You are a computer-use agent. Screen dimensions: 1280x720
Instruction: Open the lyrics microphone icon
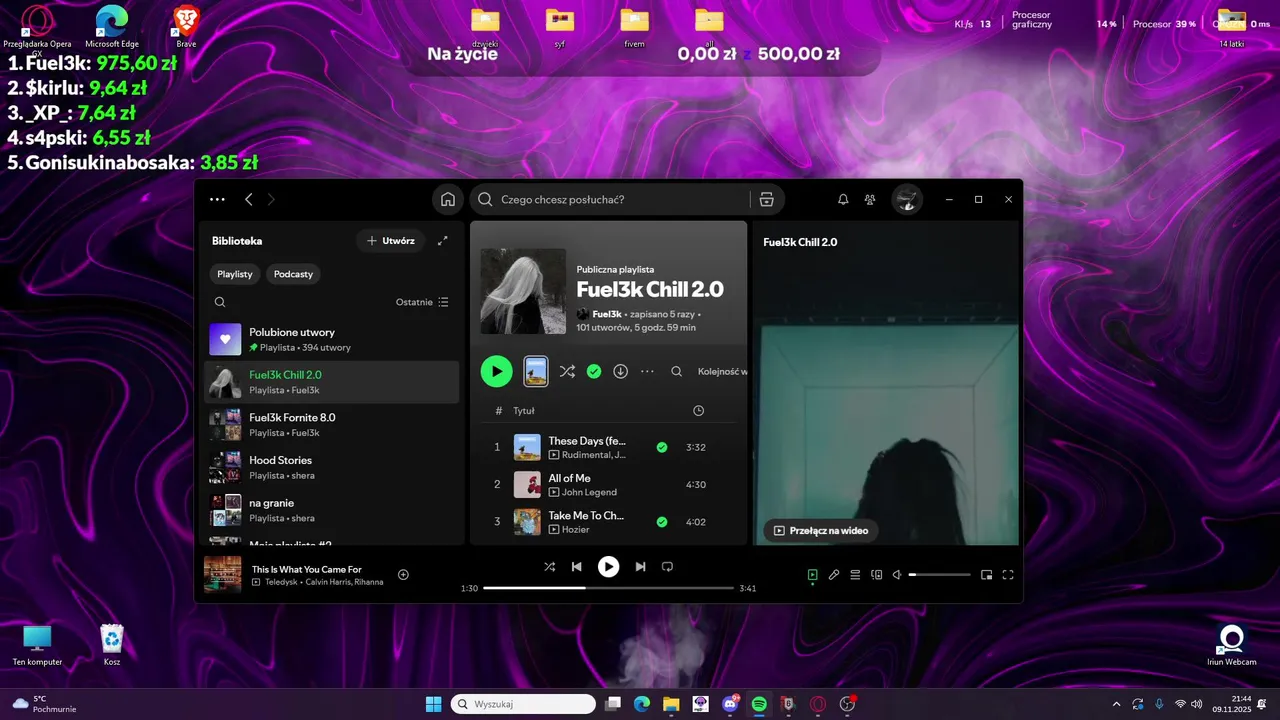(834, 575)
